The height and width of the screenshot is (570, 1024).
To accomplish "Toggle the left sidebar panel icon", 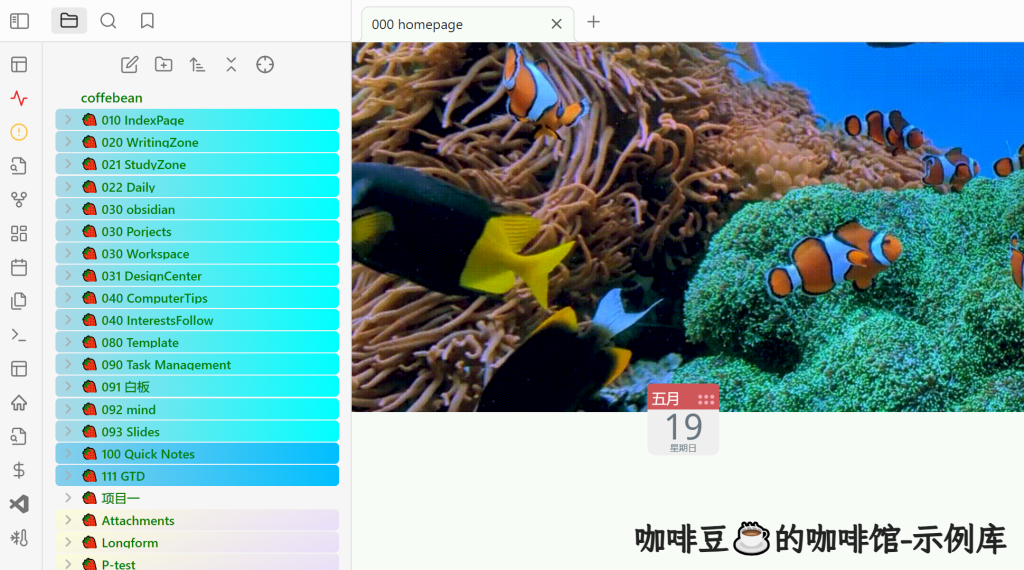I will click(20, 21).
